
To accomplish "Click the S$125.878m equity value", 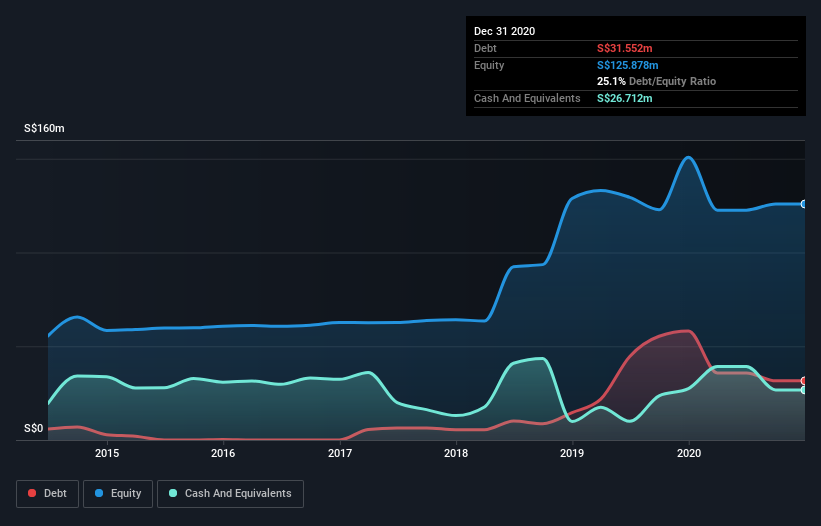I will (x=628, y=65).
